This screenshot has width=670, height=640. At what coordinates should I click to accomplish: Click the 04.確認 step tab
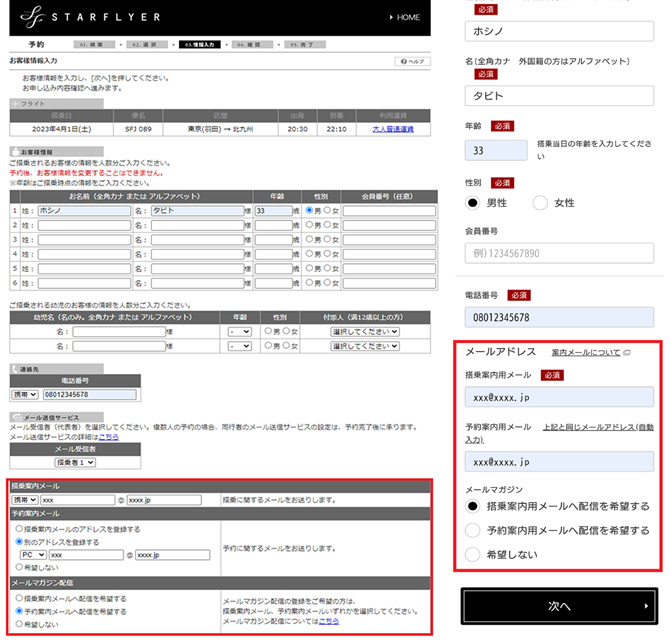[x=247, y=45]
